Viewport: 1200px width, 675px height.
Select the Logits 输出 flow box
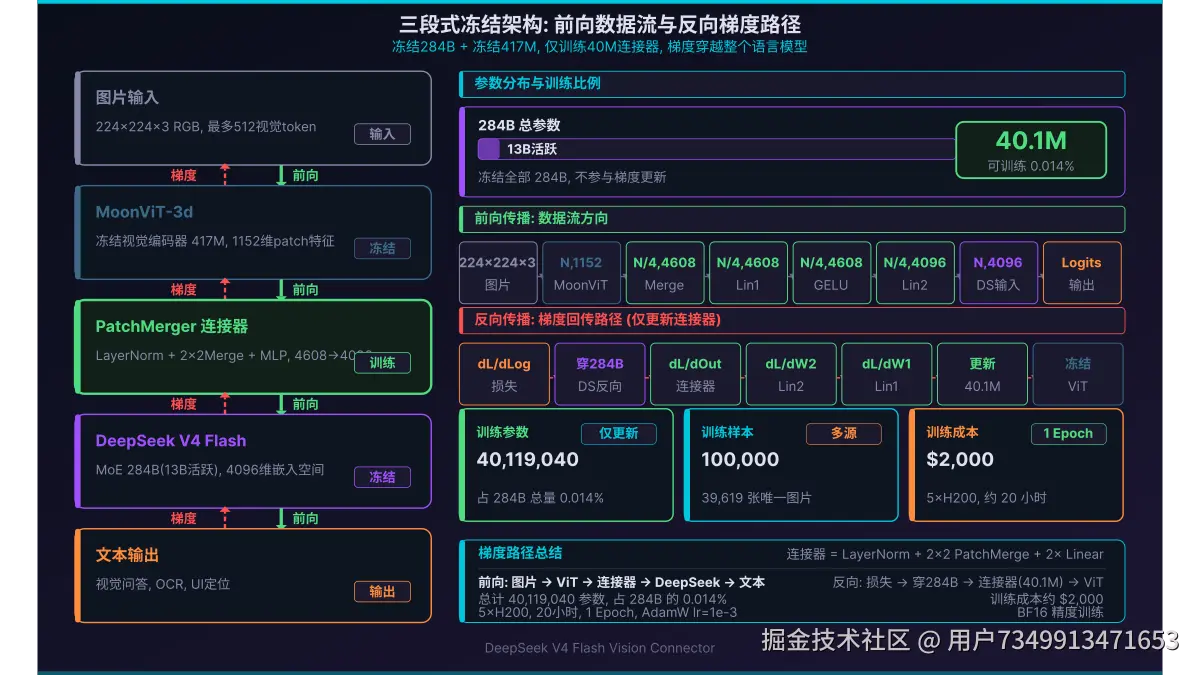point(1082,273)
